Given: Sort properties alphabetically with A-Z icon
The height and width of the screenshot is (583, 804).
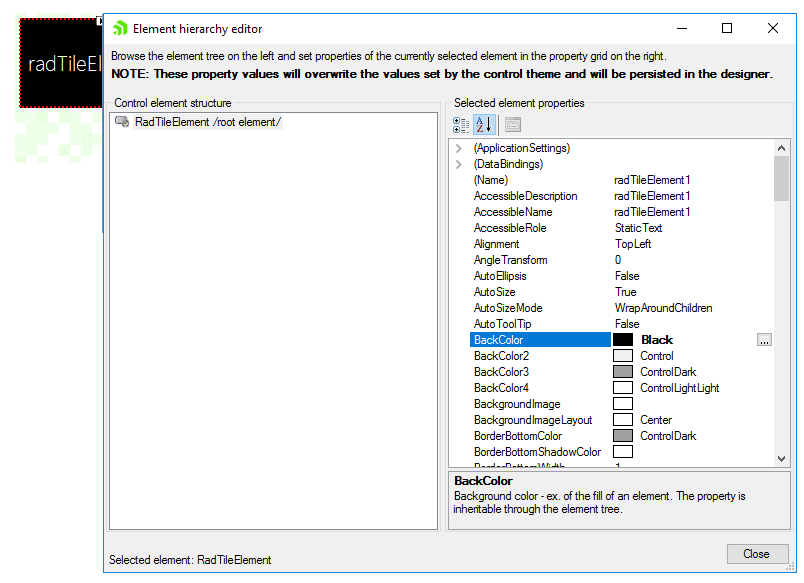Looking at the screenshot, I should [x=482, y=124].
